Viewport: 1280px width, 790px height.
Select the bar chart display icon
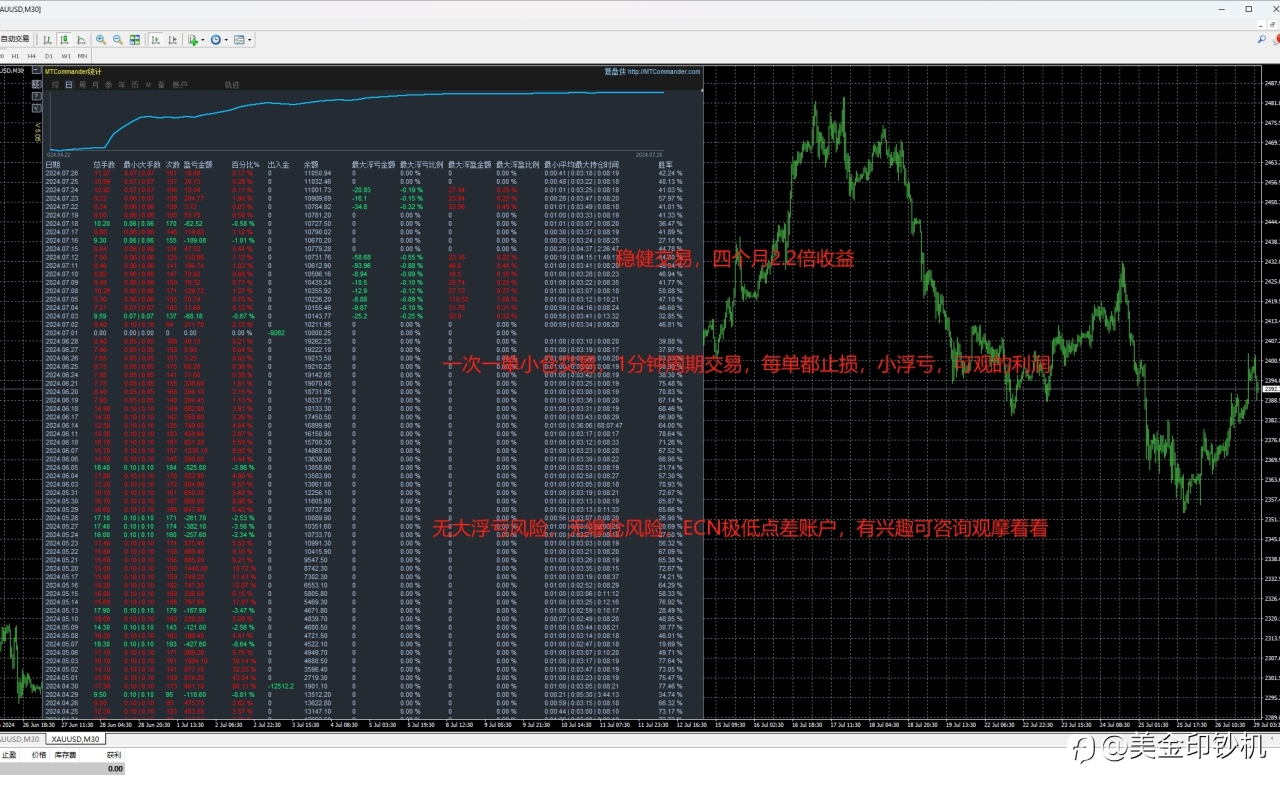pos(47,40)
